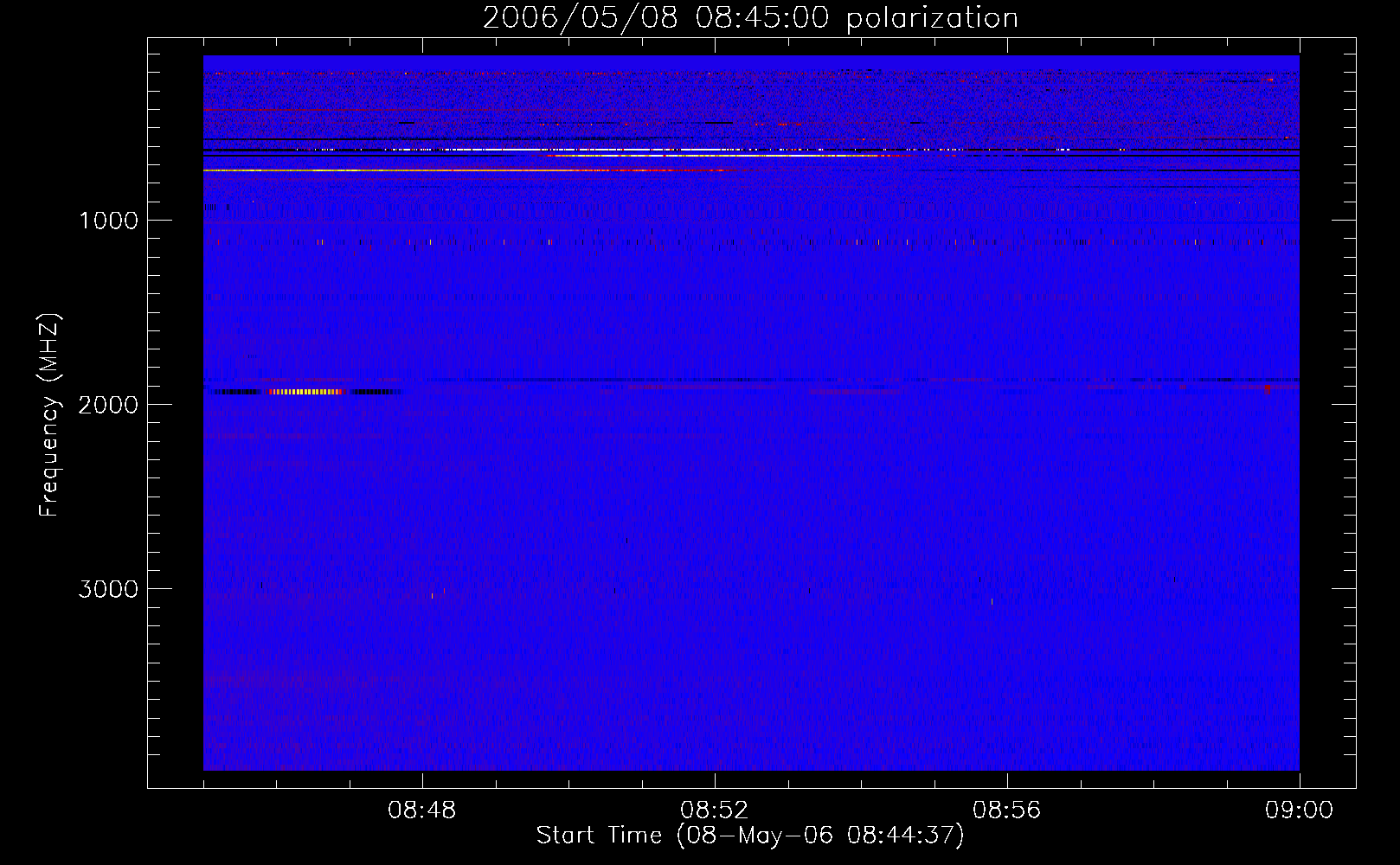The width and height of the screenshot is (1400, 865).
Task: Click the 1000 frequency tick label
Action: [x=108, y=221]
